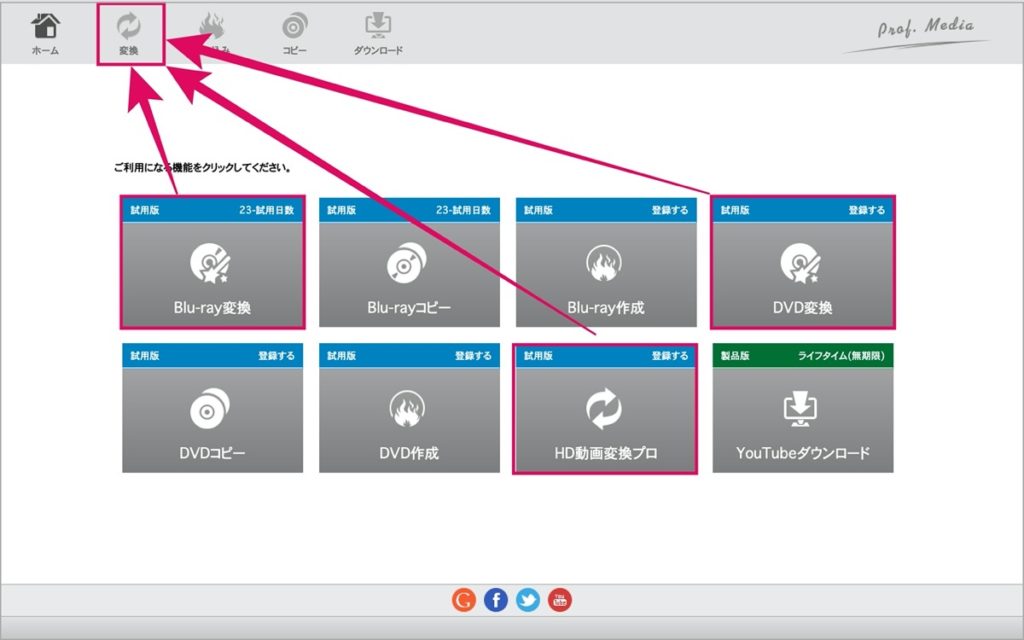This screenshot has width=1024, height=640.
Task: Click 試用版 label on the DVD作成 tile
Action: (342, 356)
